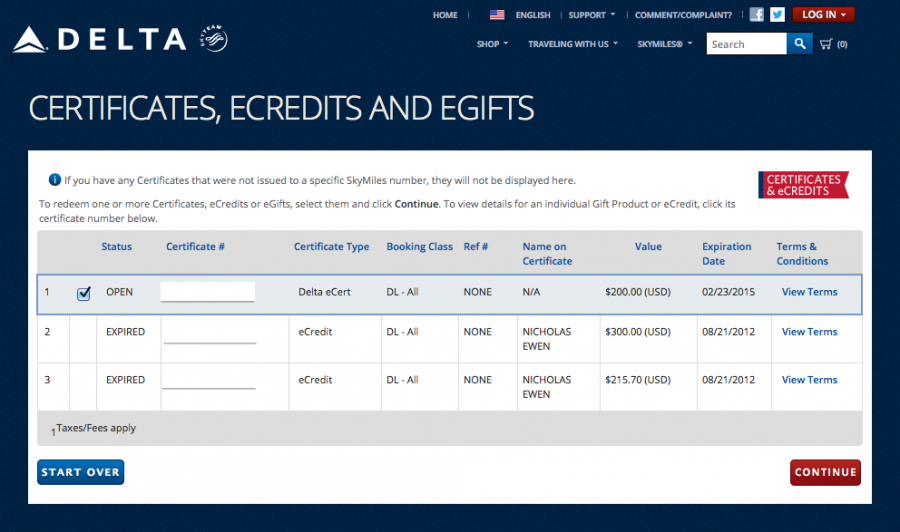Click the Expiration Date column header
The image size is (900, 532).
coord(726,253)
